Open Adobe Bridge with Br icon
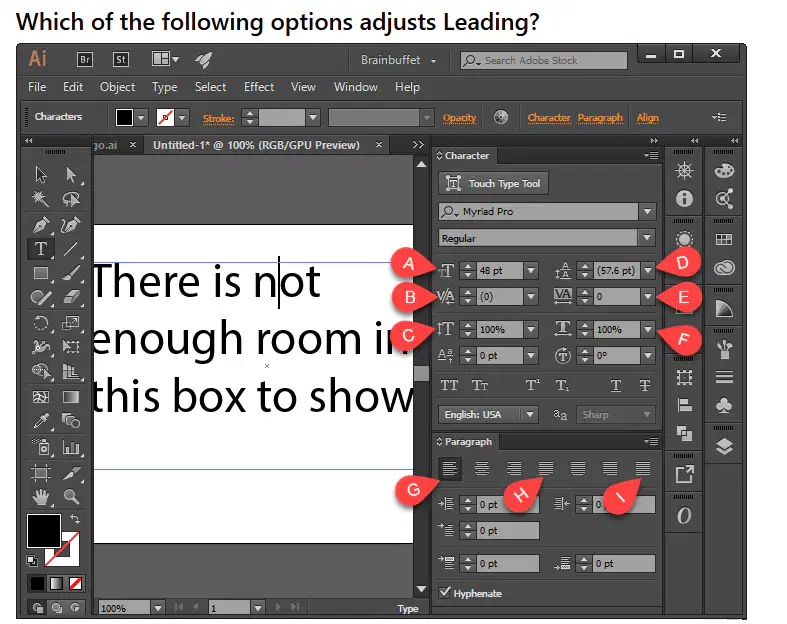Viewport: 787px width, 624px height. point(85,60)
